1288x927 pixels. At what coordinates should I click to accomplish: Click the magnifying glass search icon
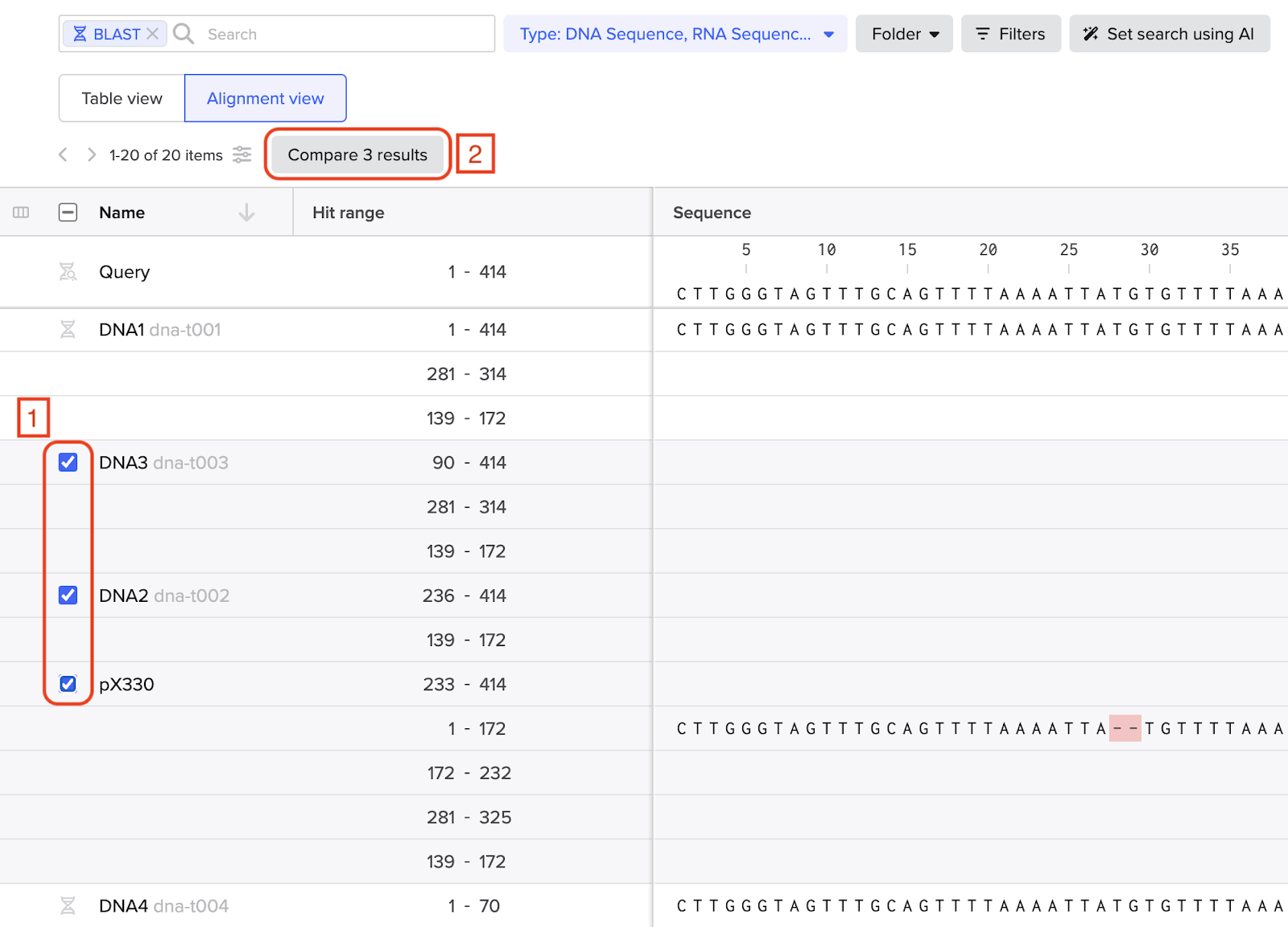(x=184, y=34)
